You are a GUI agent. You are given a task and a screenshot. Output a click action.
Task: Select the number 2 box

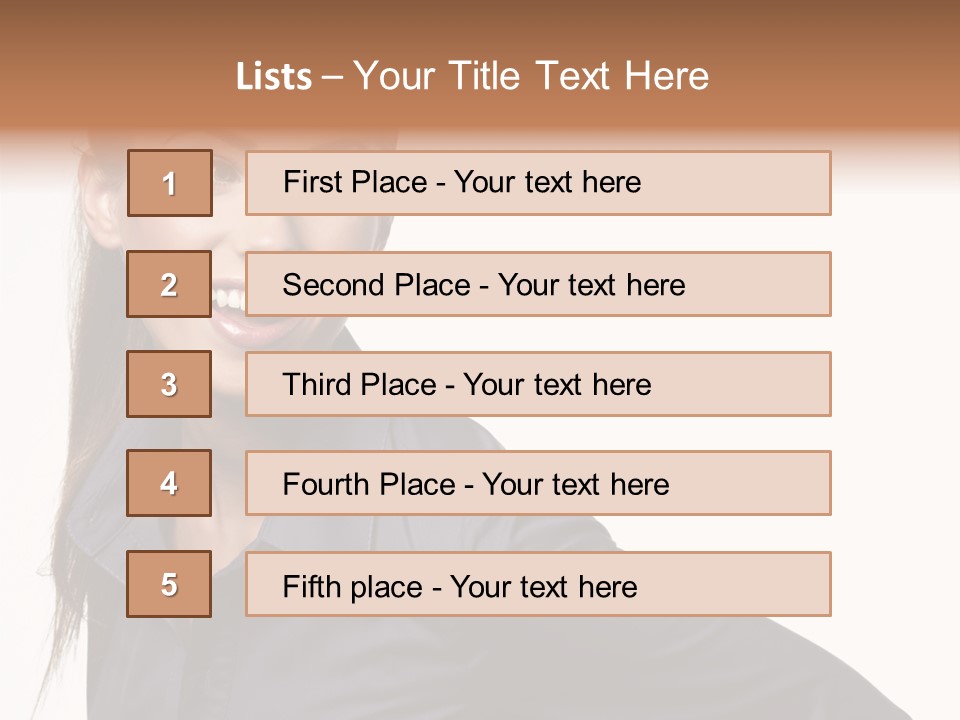coord(169,284)
